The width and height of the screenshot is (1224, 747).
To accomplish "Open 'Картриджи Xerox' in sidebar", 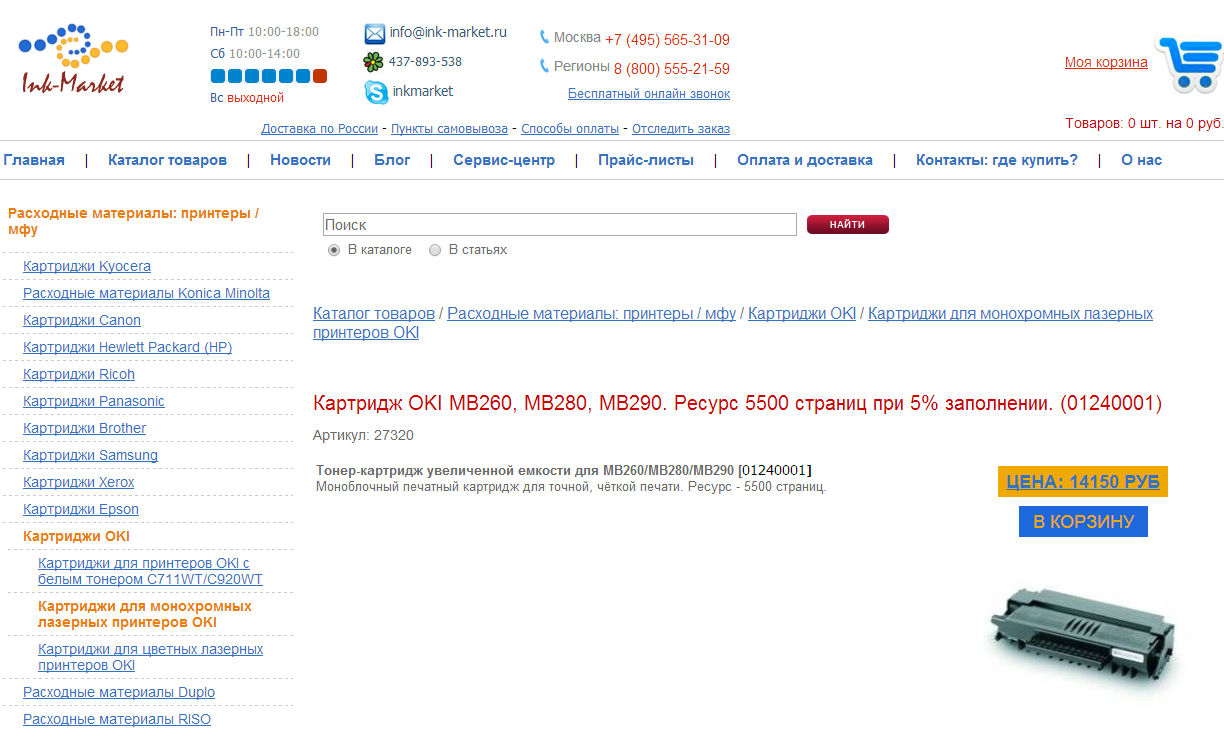I will coord(78,482).
